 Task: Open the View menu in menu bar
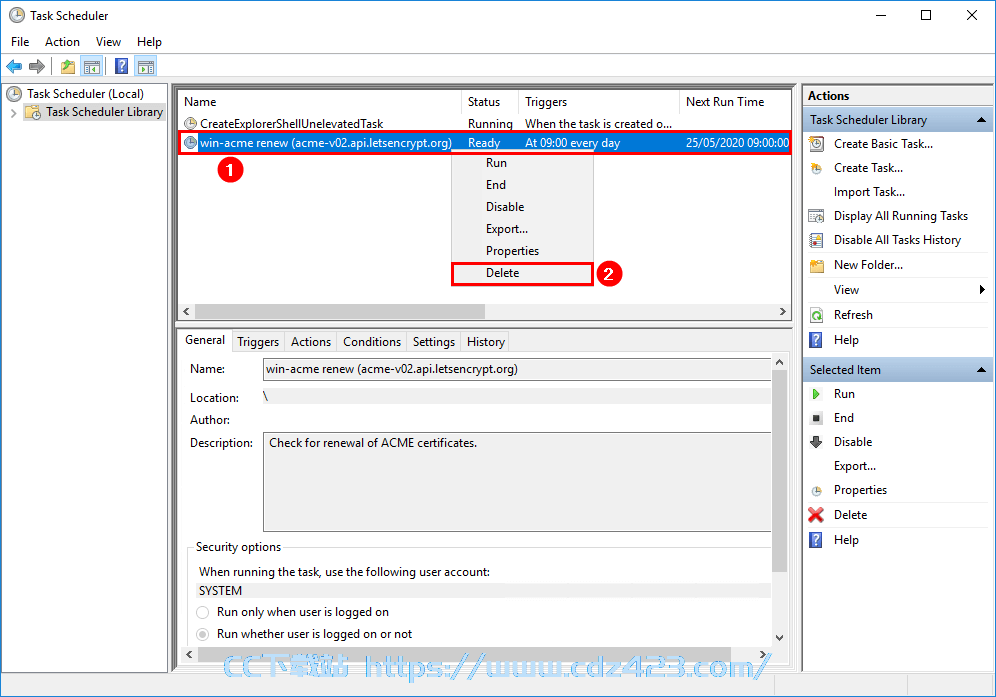108,42
